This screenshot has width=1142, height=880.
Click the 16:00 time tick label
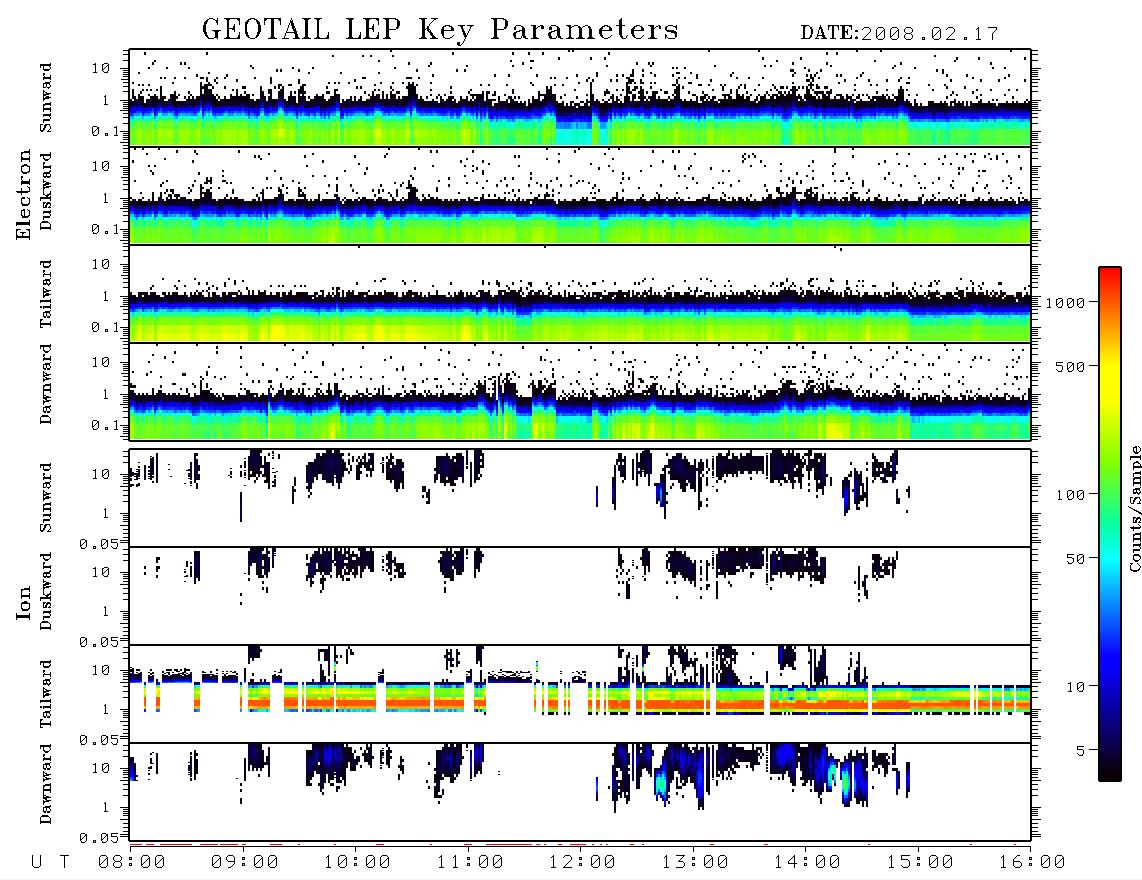point(1032,862)
